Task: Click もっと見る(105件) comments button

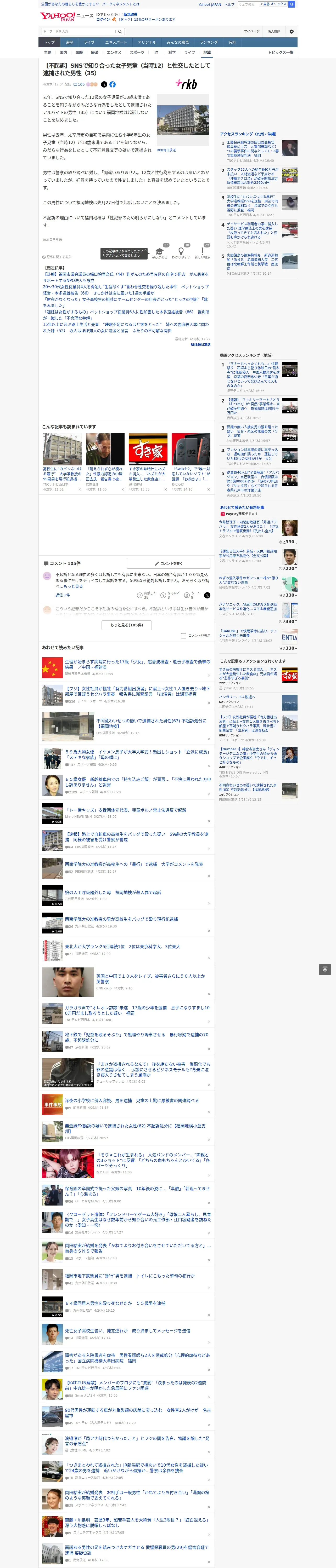Action: click(126, 625)
